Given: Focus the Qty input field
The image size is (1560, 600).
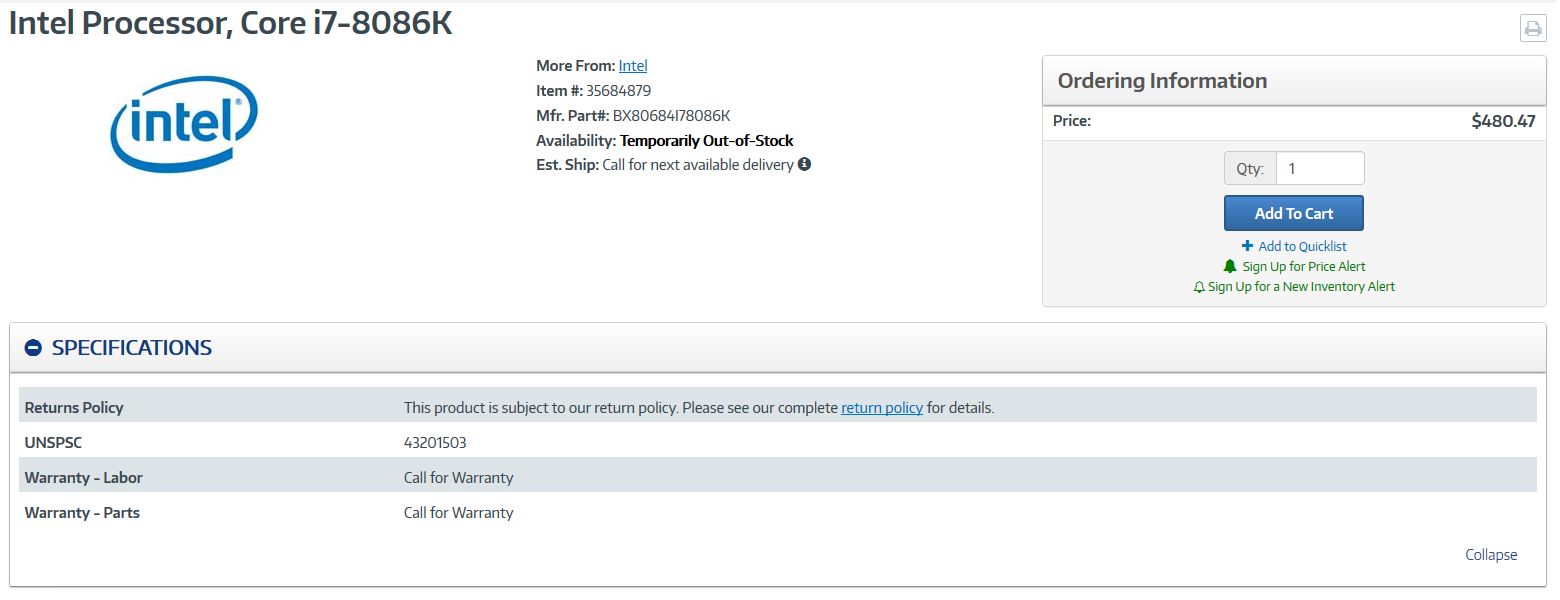Looking at the screenshot, I should click(1320, 169).
